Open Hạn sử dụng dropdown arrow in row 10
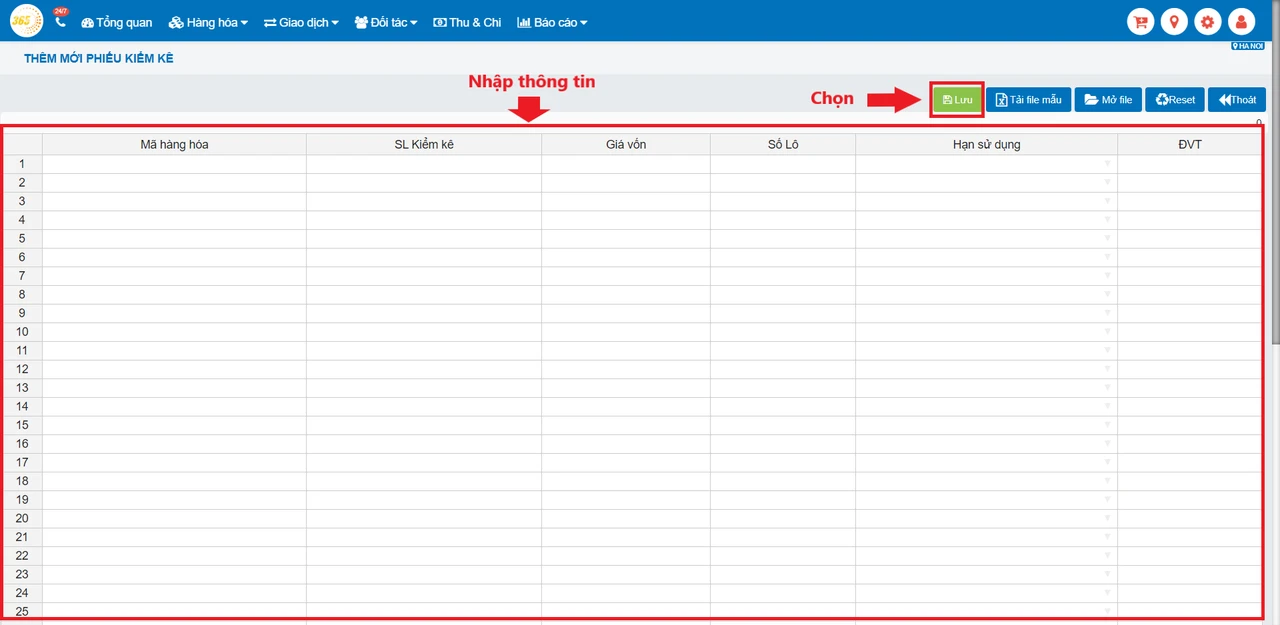The height and width of the screenshot is (625, 1280). [1108, 332]
